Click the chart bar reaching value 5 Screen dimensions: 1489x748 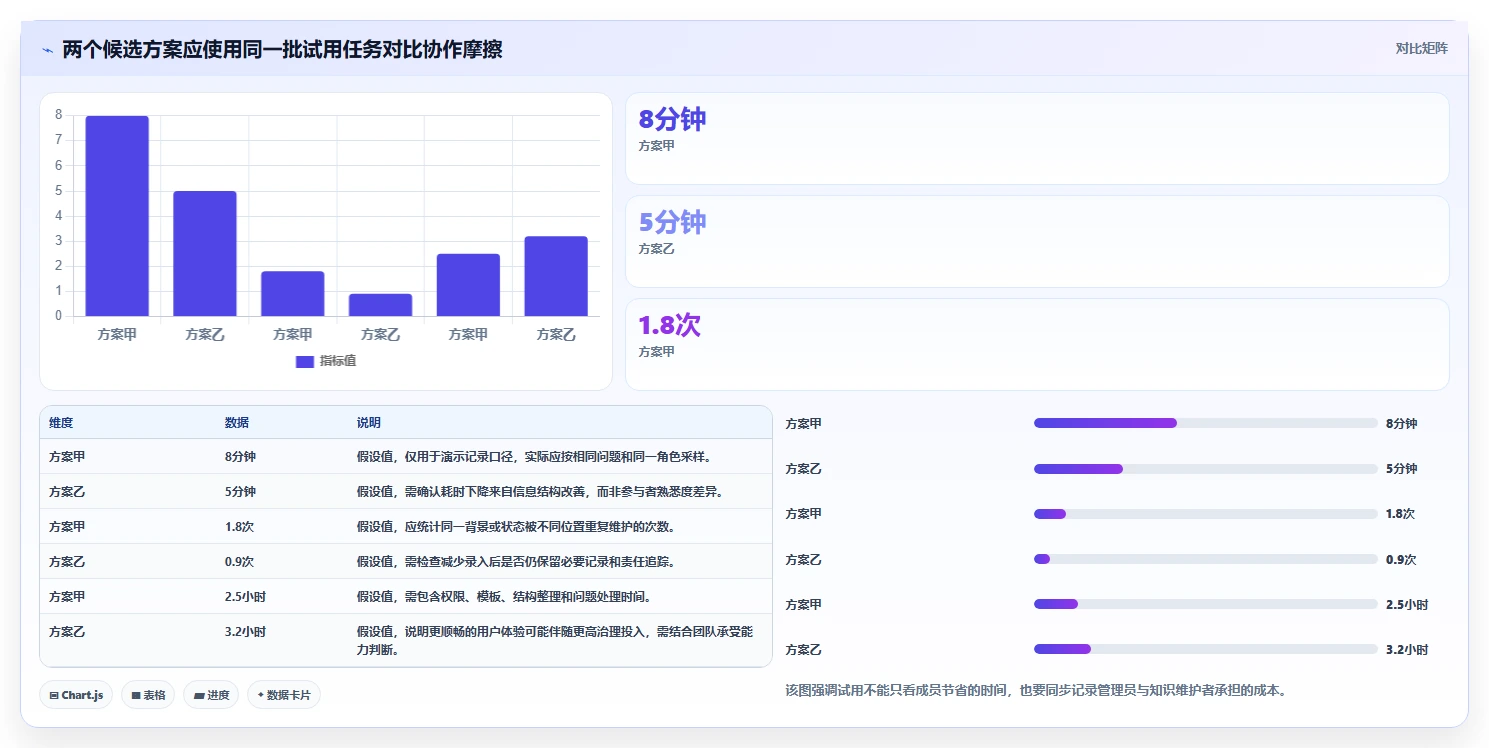[205, 254]
